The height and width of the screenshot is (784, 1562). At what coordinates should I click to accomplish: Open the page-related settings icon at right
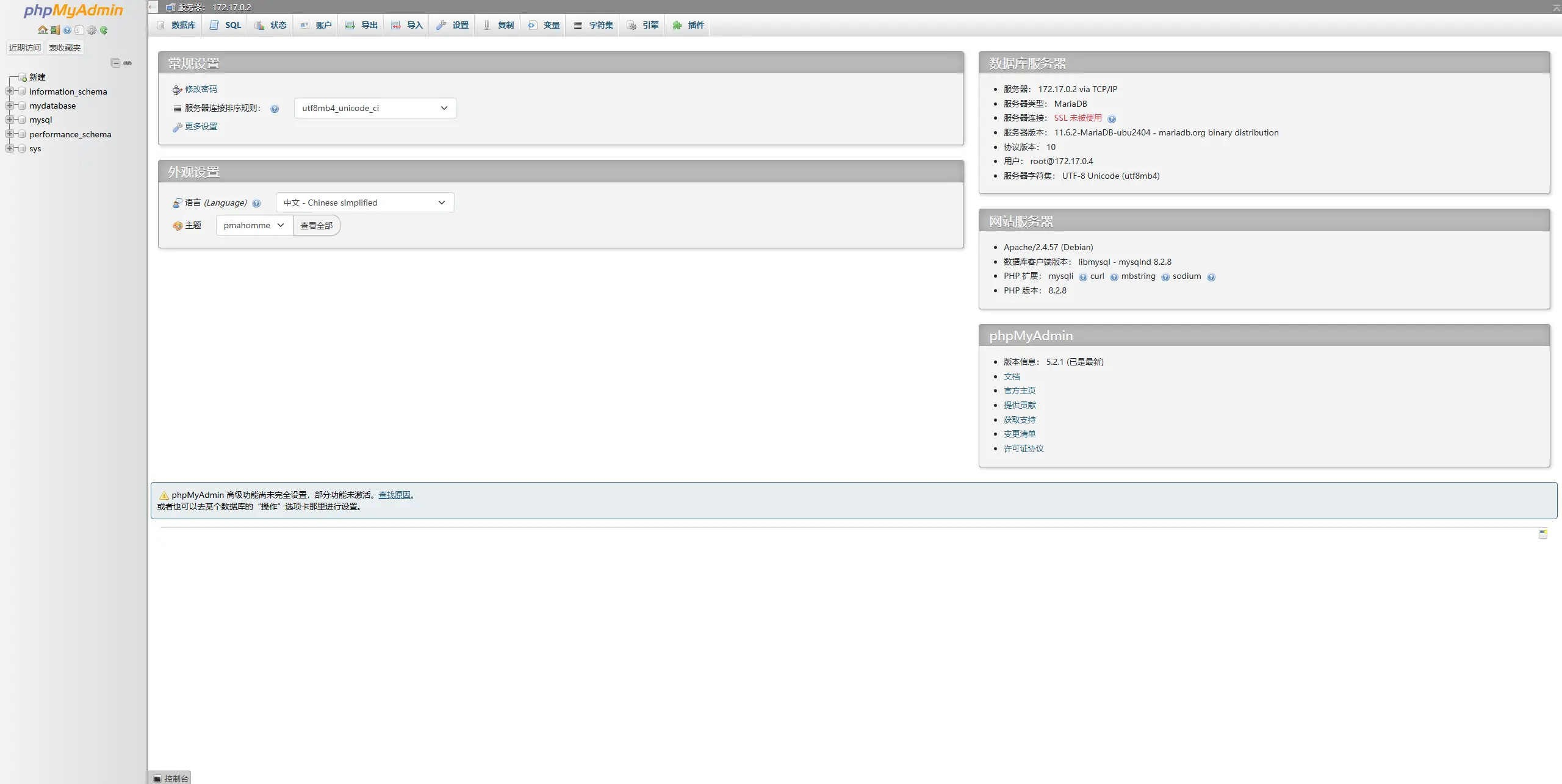point(1542,534)
